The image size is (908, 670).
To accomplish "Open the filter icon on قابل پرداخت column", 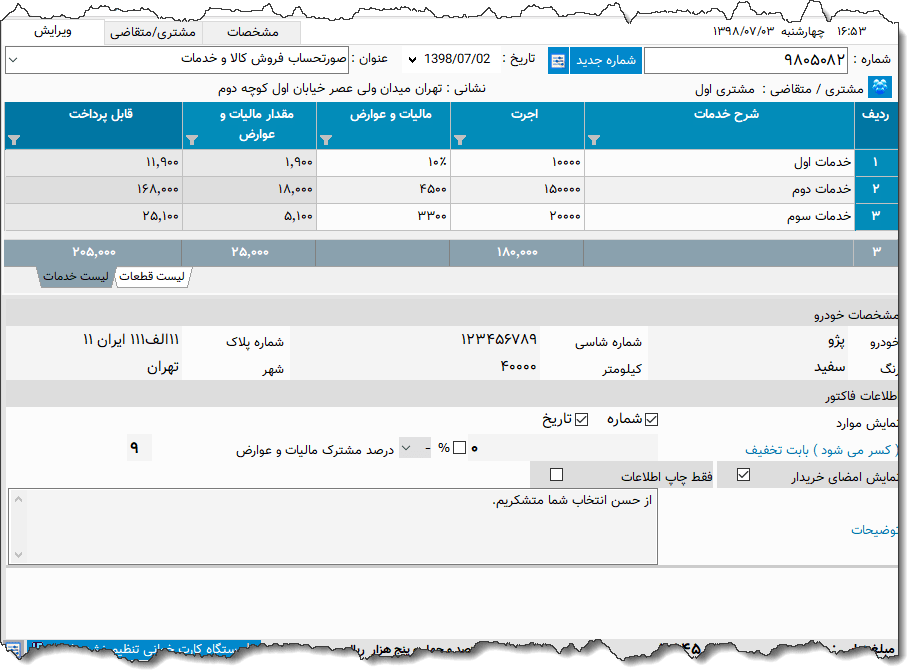I will point(15,140).
